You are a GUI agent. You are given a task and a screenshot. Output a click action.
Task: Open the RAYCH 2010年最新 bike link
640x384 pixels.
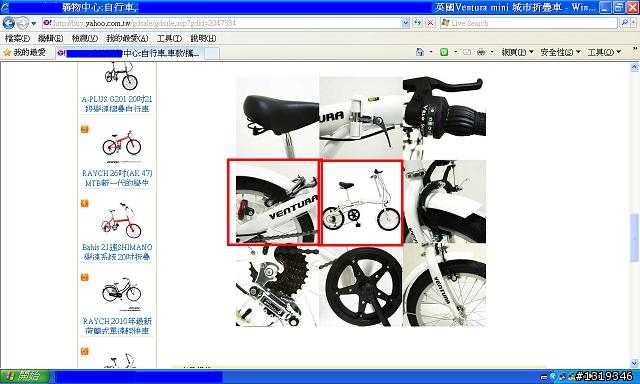117,326
